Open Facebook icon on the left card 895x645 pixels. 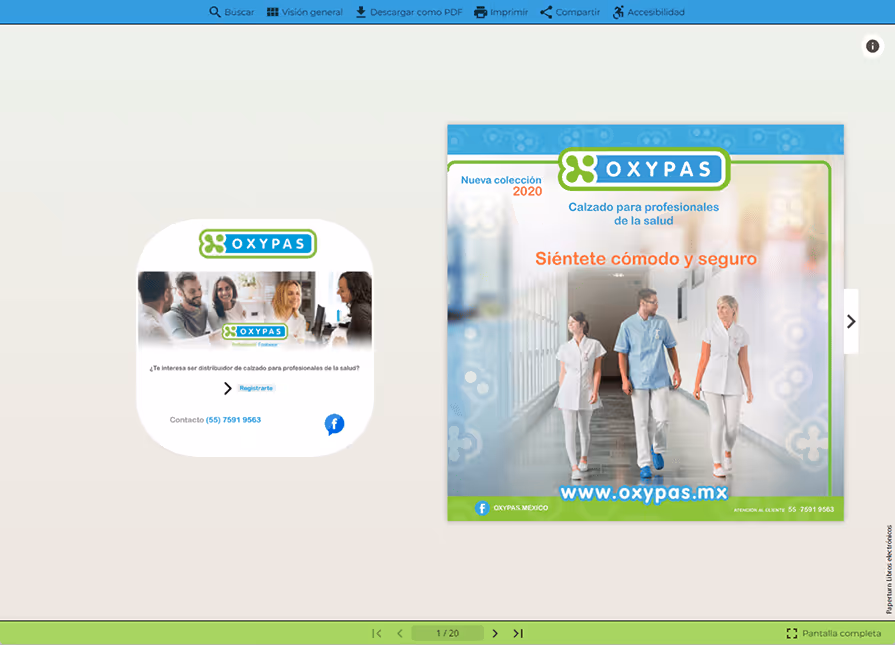(334, 424)
